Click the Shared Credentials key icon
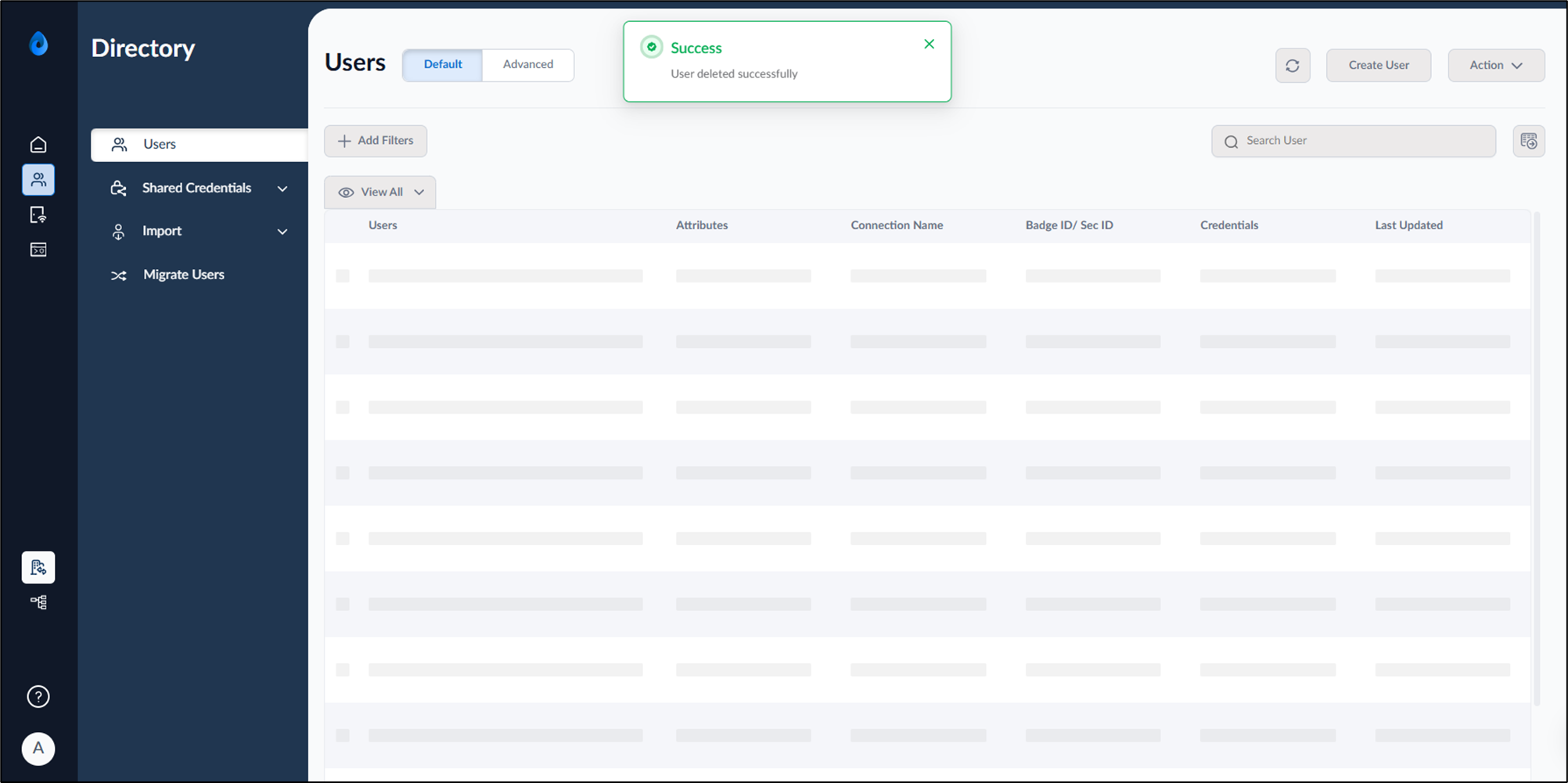Image resolution: width=1568 pixels, height=783 pixels. pyautogui.click(x=118, y=189)
